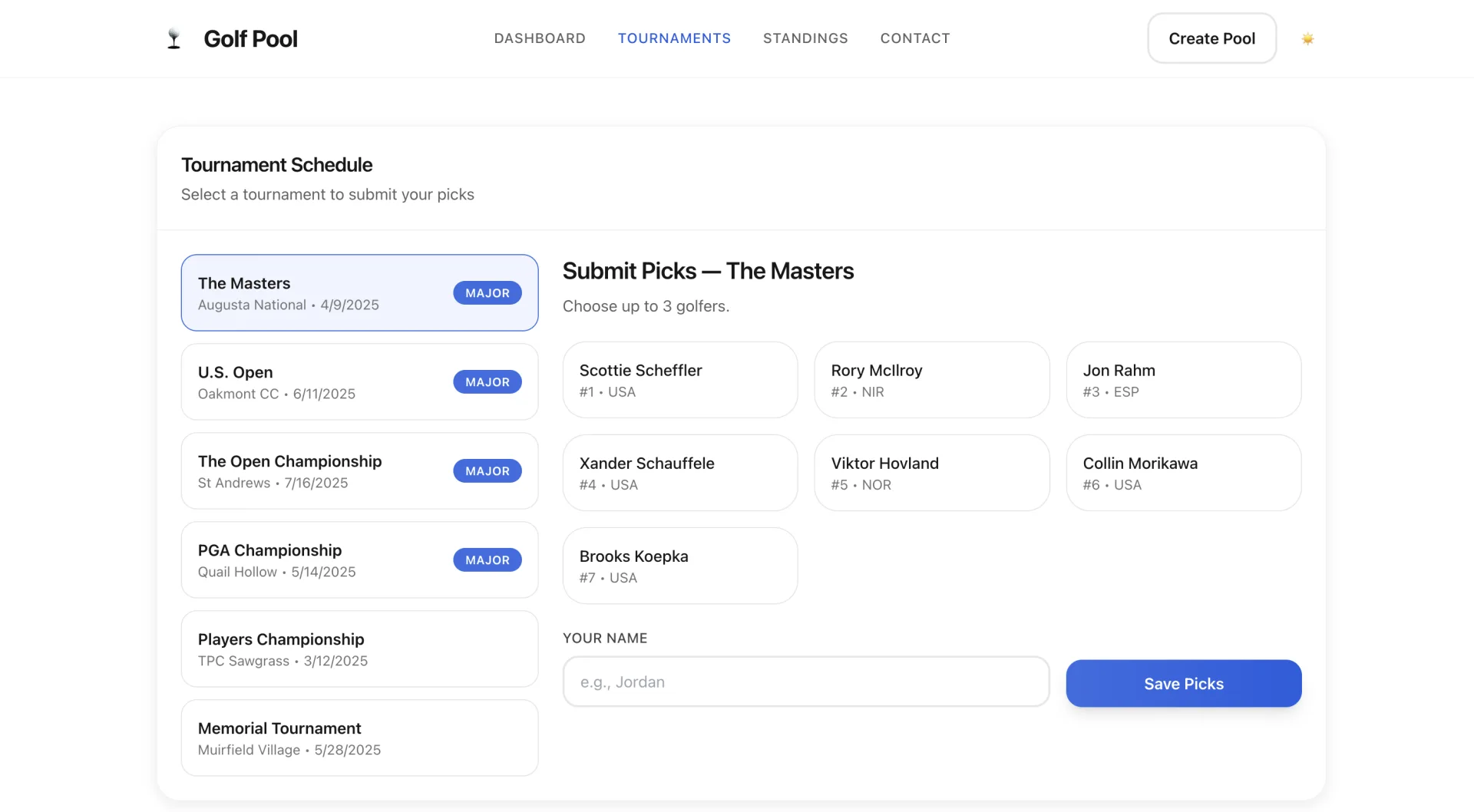
Task: Switch to the Standings nav item
Action: tap(805, 38)
